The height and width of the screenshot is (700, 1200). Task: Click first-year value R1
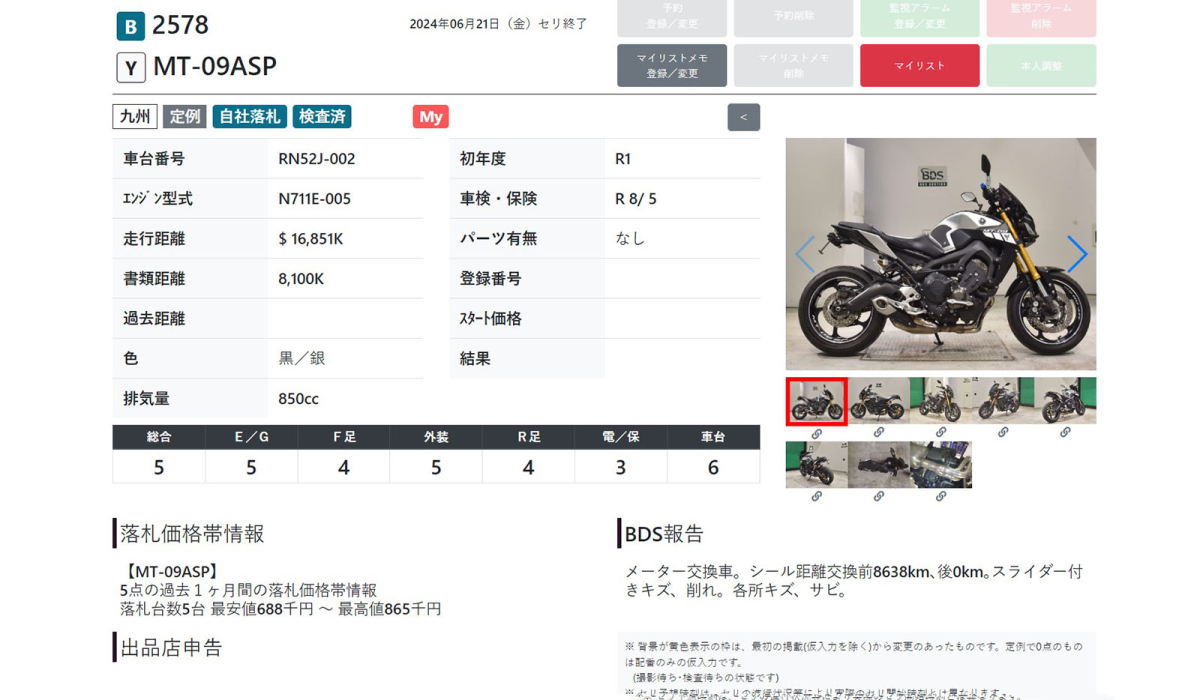coord(623,159)
